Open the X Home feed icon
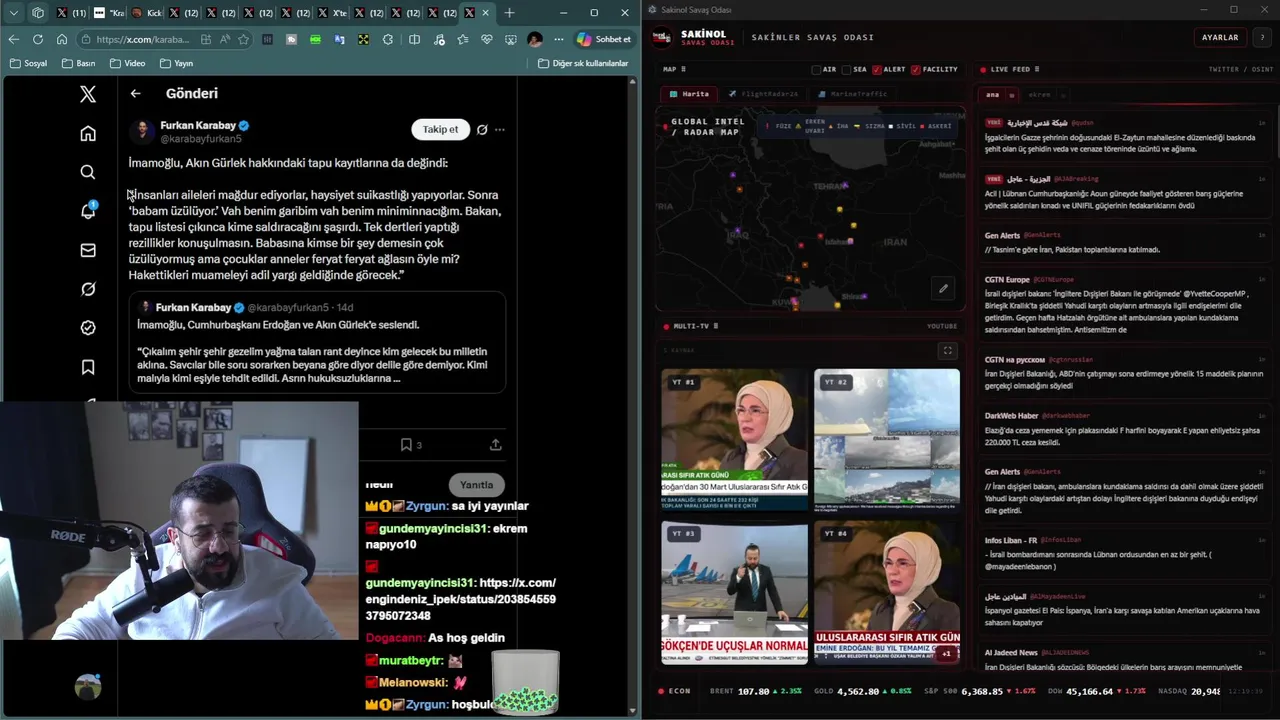 [88, 133]
